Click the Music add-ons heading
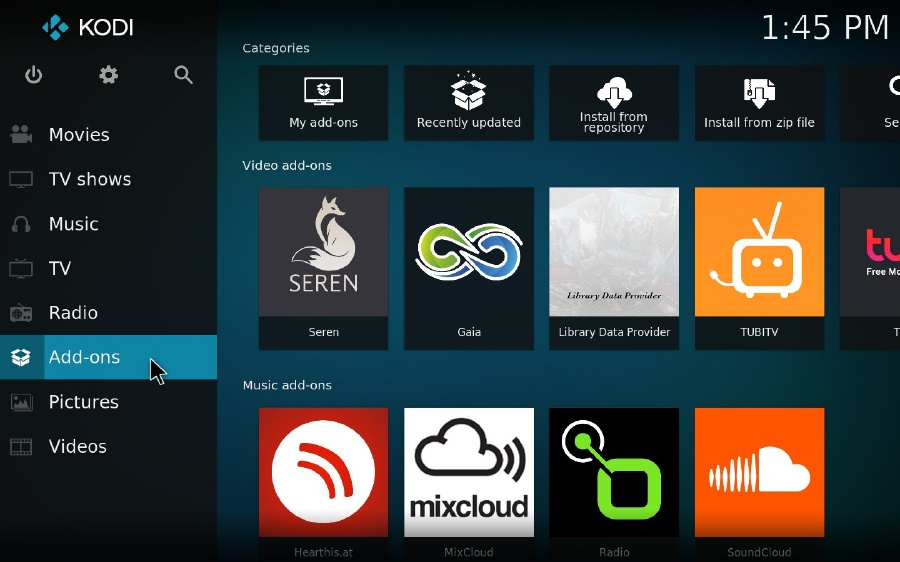Viewport: 900px width, 562px height. tap(287, 385)
